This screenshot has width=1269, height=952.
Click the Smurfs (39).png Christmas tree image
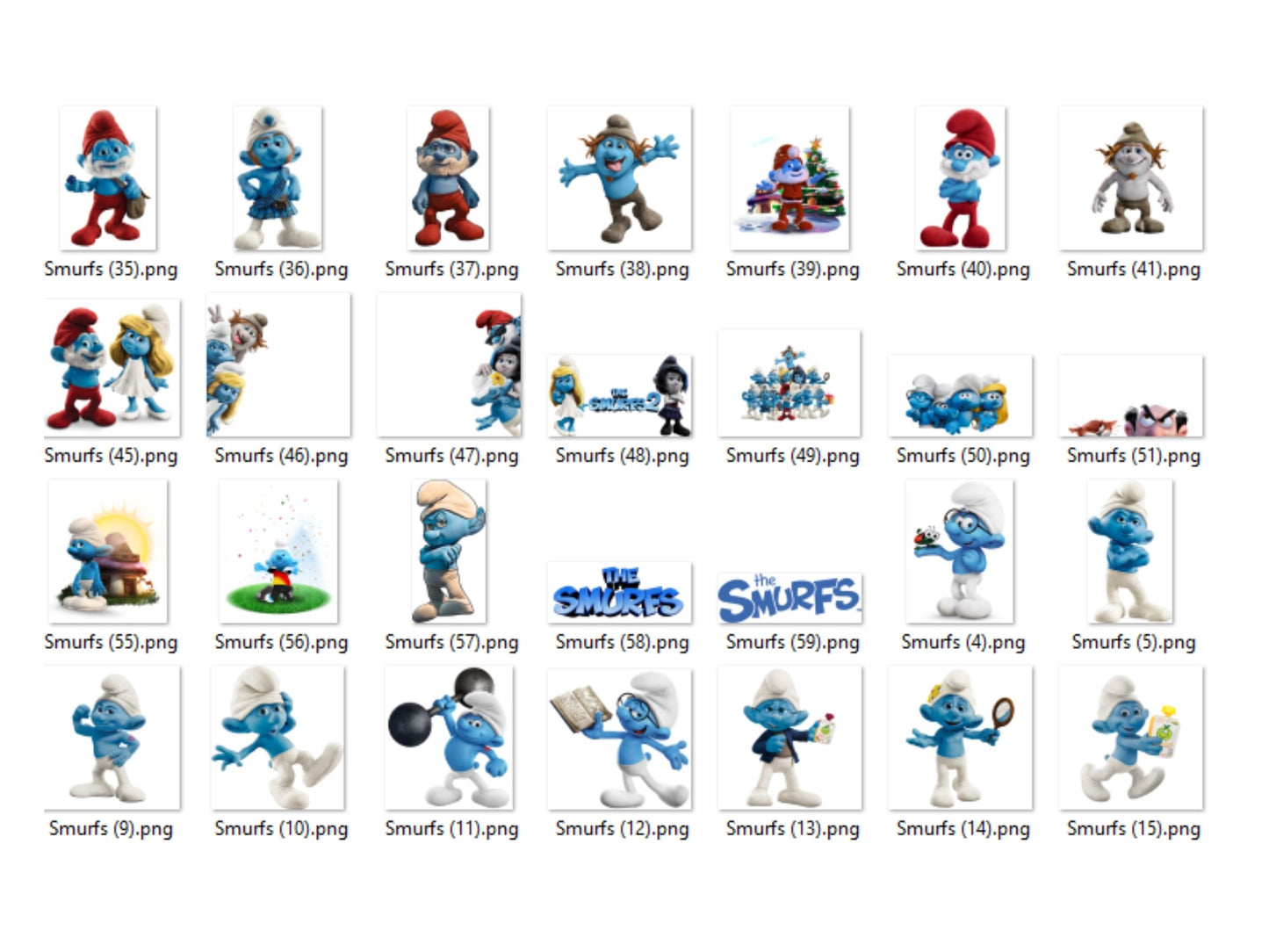coord(790,178)
